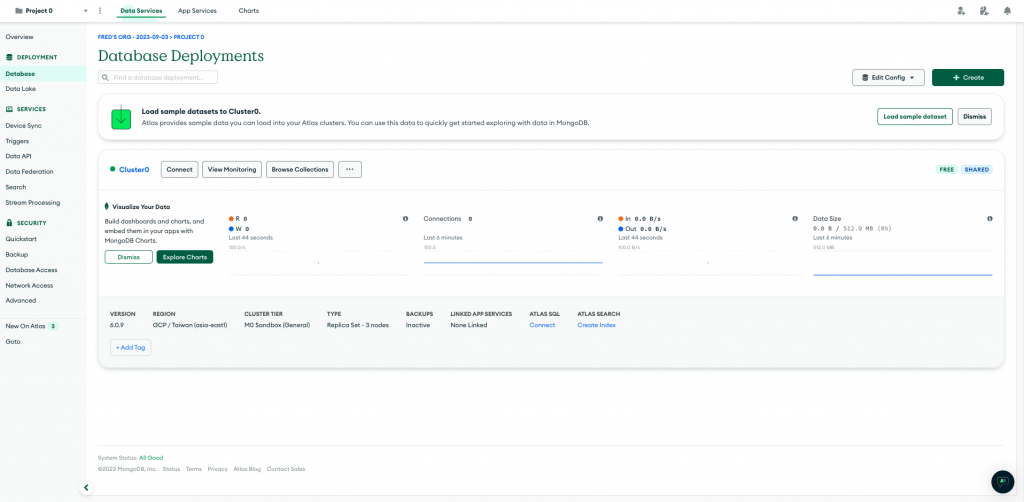Click the green download sample dataset icon
Screen dimensions: 1024x502
[x=121, y=117]
